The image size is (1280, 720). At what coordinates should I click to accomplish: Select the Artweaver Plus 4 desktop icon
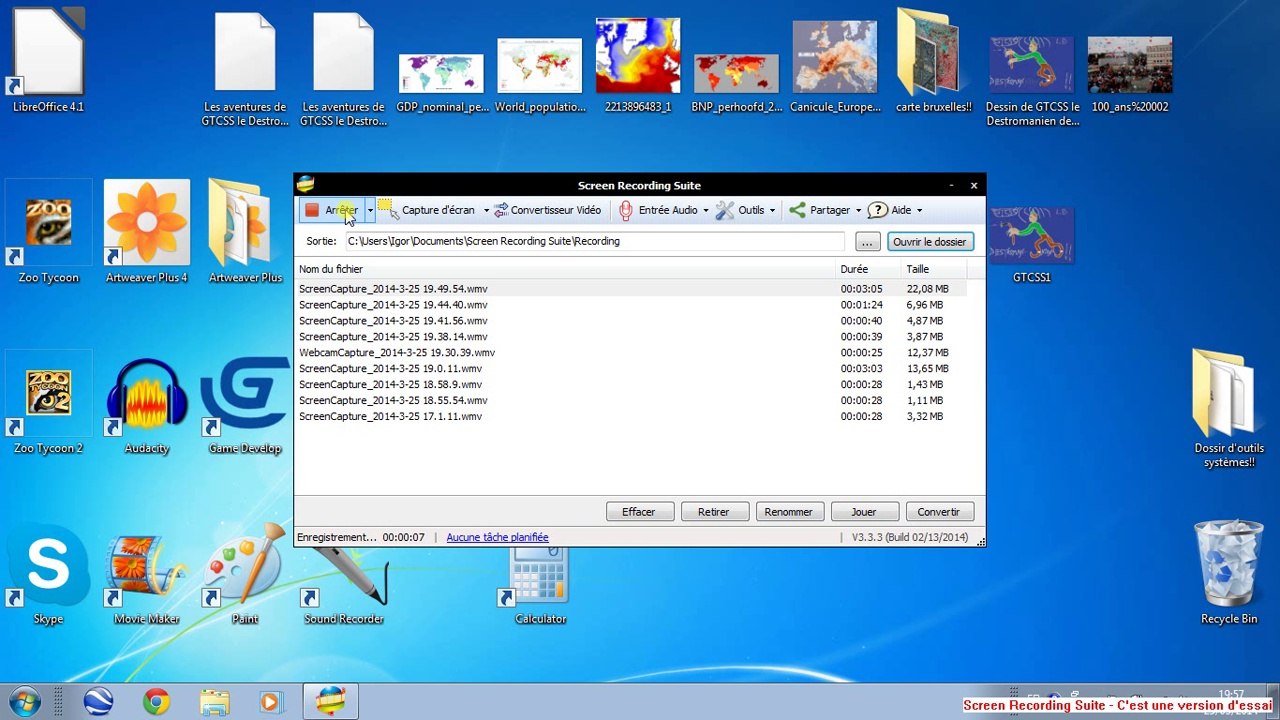[147, 232]
